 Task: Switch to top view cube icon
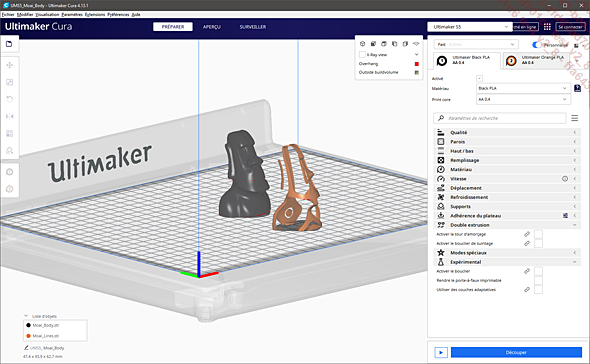[x=384, y=44]
